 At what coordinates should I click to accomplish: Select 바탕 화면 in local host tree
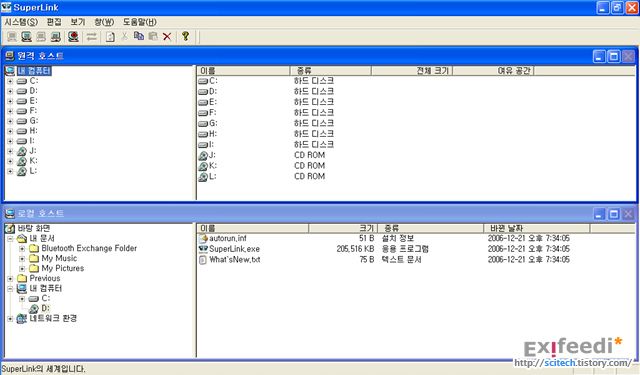point(33,229)
